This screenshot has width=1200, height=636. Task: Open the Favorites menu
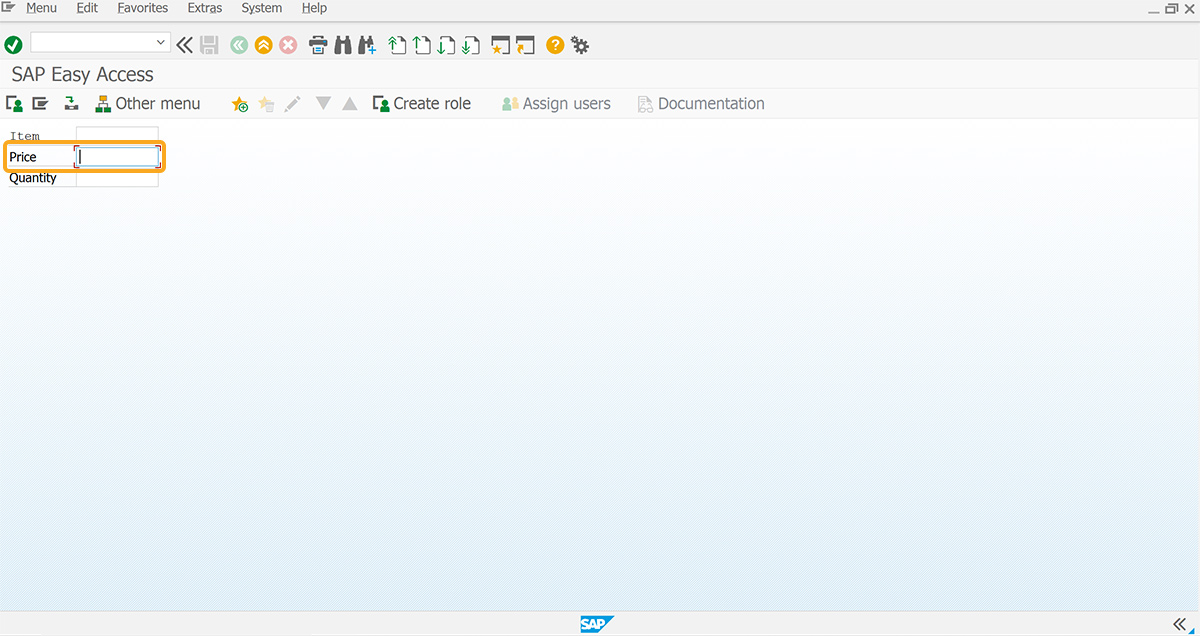143,8
